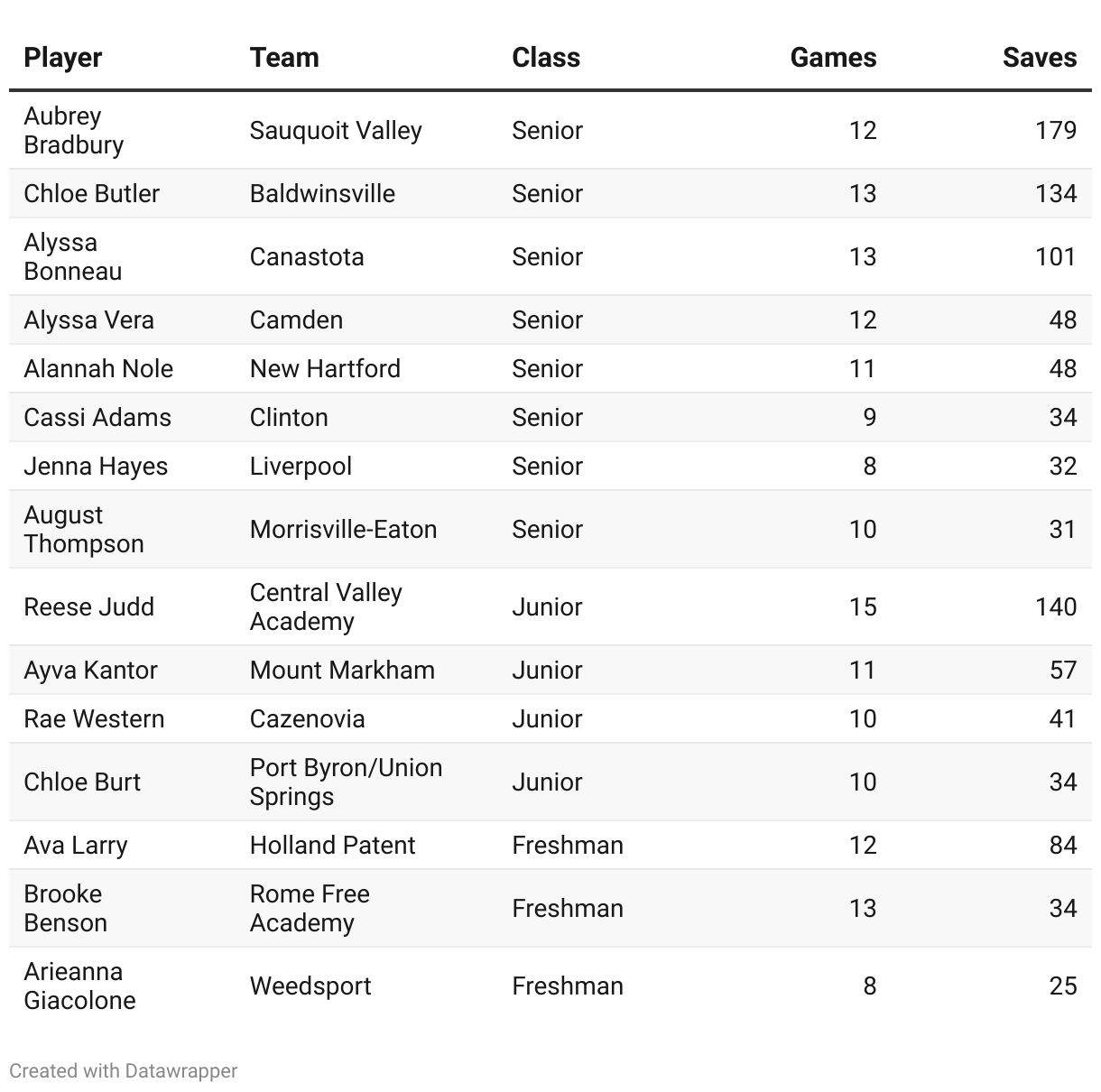Open the Created with Datawrapper link

tap(124, 1071)
